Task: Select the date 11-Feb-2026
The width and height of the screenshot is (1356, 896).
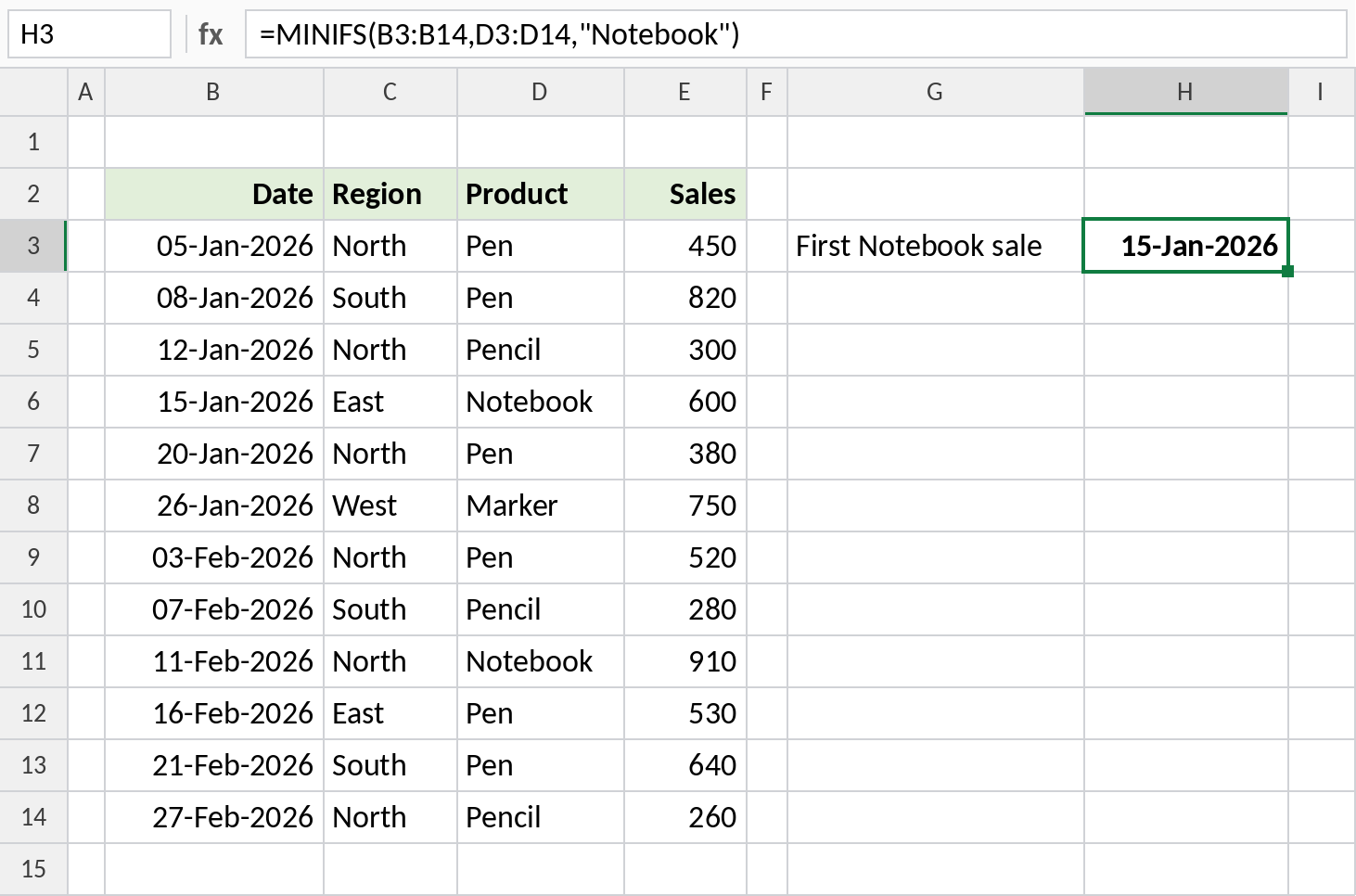Action: coord(214,661)
